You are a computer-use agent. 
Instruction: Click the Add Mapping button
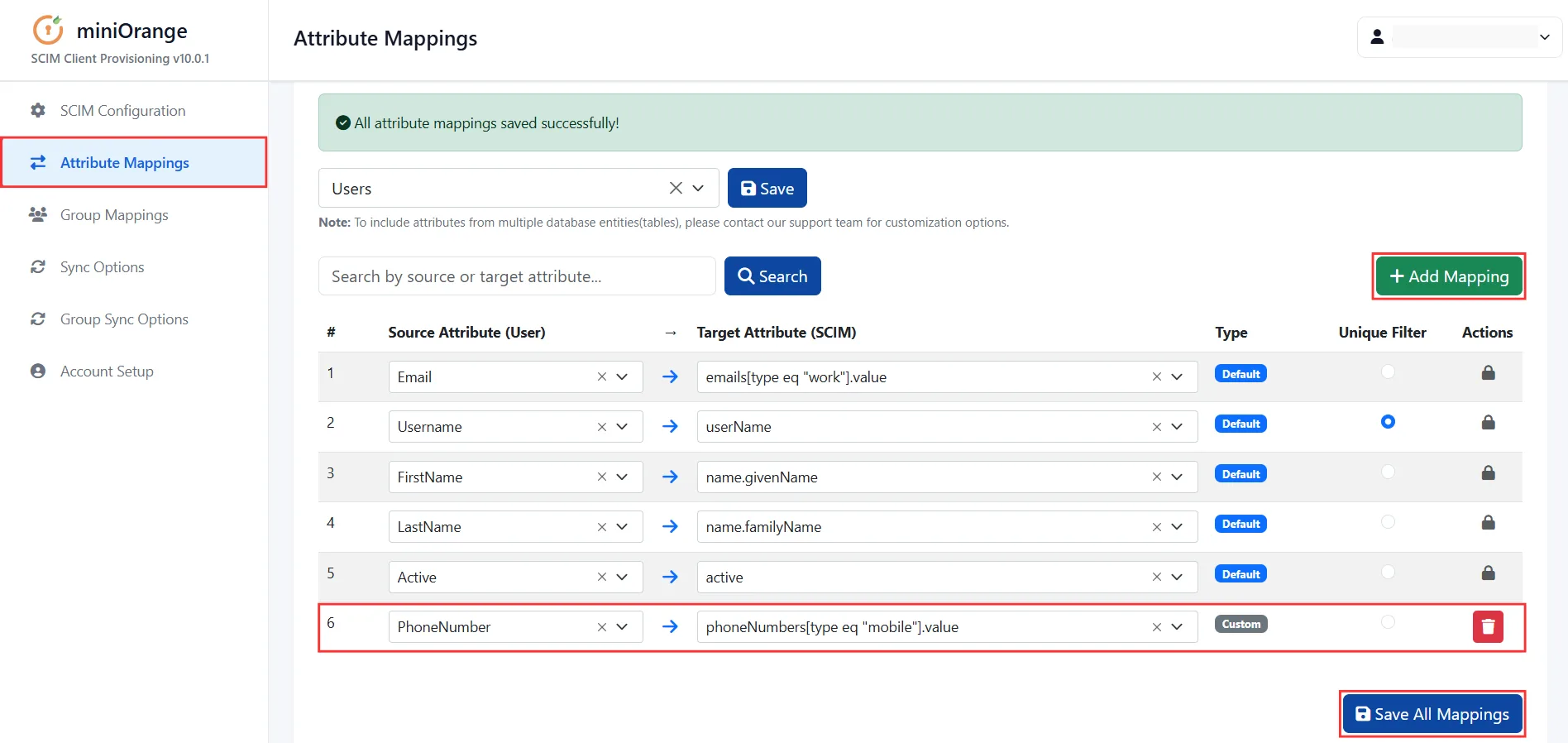1449,276
